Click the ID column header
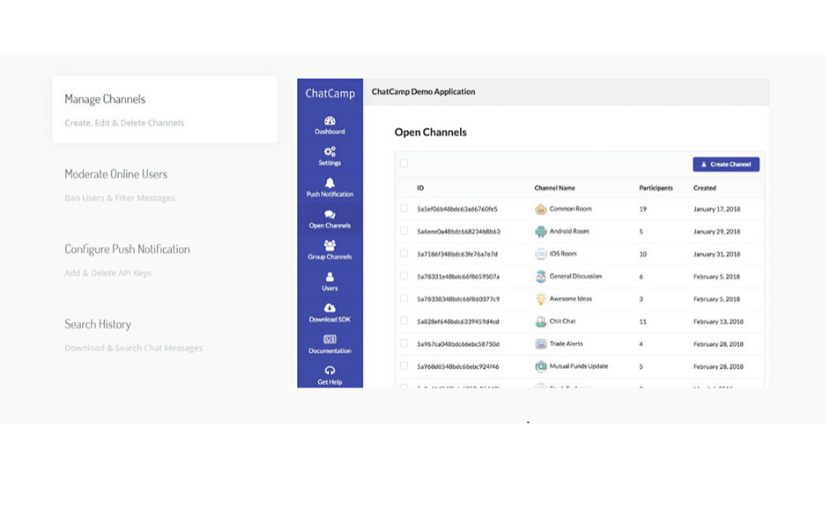The width and height of the screenshot is (825, 525). click(x=420, y=188)
